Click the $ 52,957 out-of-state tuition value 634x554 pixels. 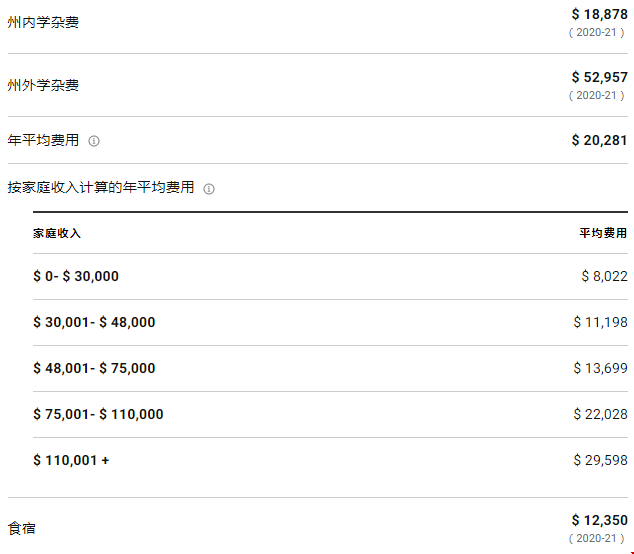[x=599, y=77]
